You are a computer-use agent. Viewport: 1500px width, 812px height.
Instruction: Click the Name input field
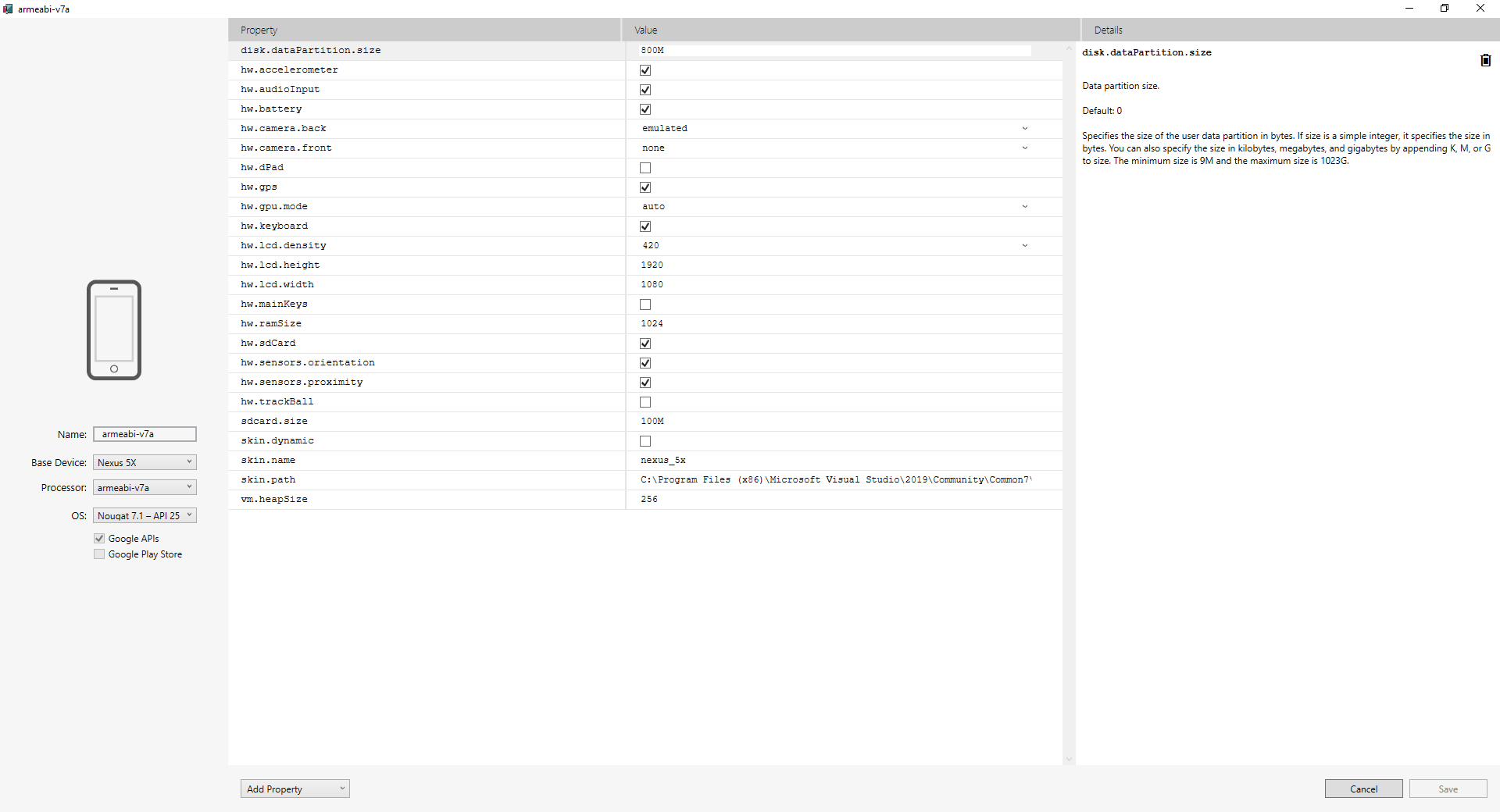tap(145, 434)
